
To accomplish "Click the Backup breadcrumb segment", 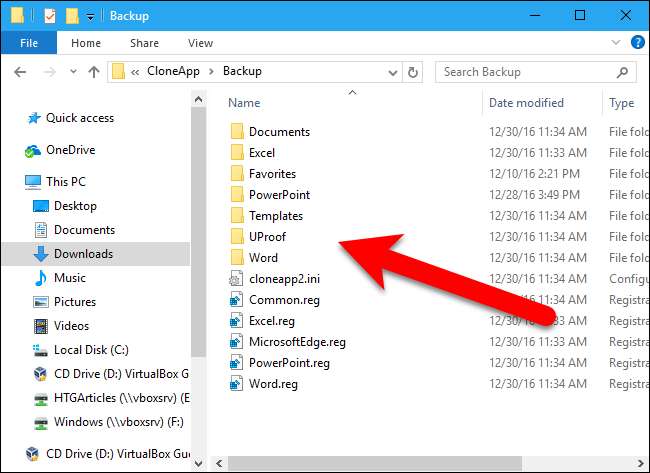I will pos(242,71).
